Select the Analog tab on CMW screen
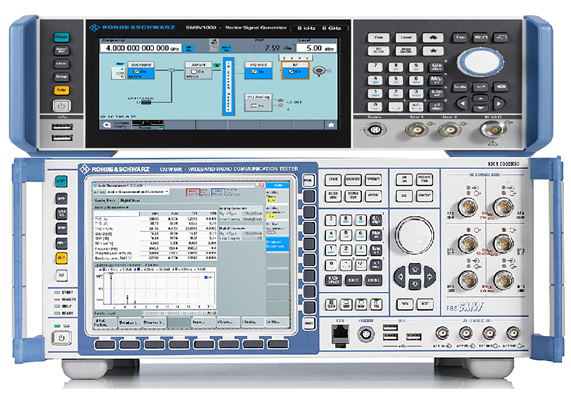Image resolution: width=571 pixels, height=400 pixels. (106, 200)
